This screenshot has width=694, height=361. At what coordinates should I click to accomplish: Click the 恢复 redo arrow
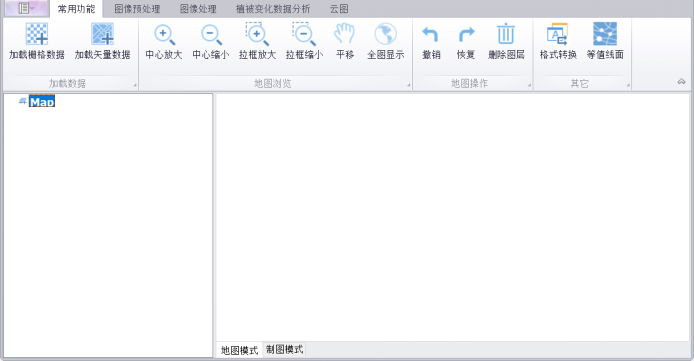[466, 35]
